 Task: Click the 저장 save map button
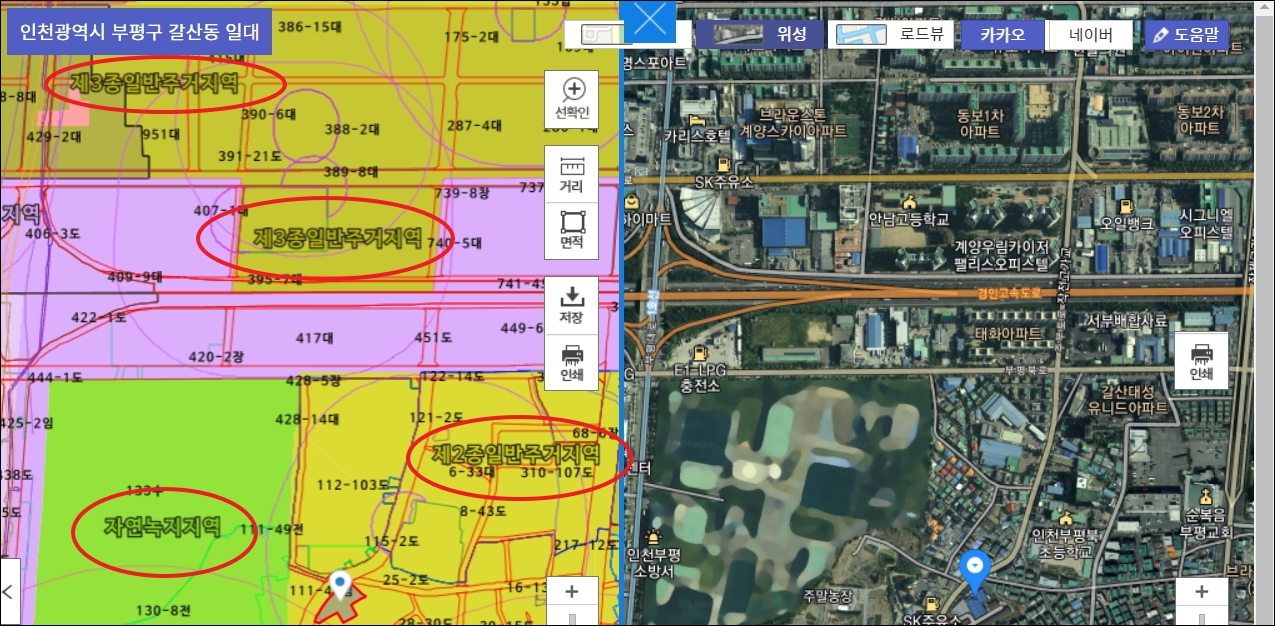pyautogui.click(x=572, y=306)
